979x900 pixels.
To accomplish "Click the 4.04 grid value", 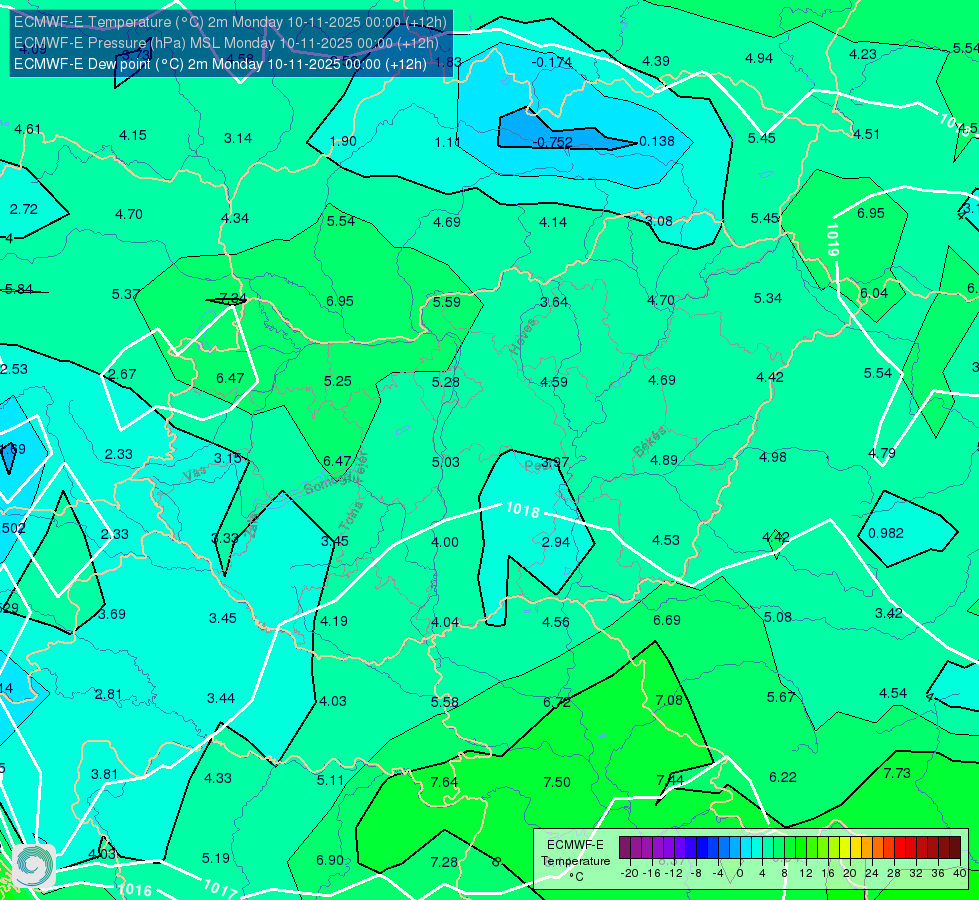I will tap(445, 623).
